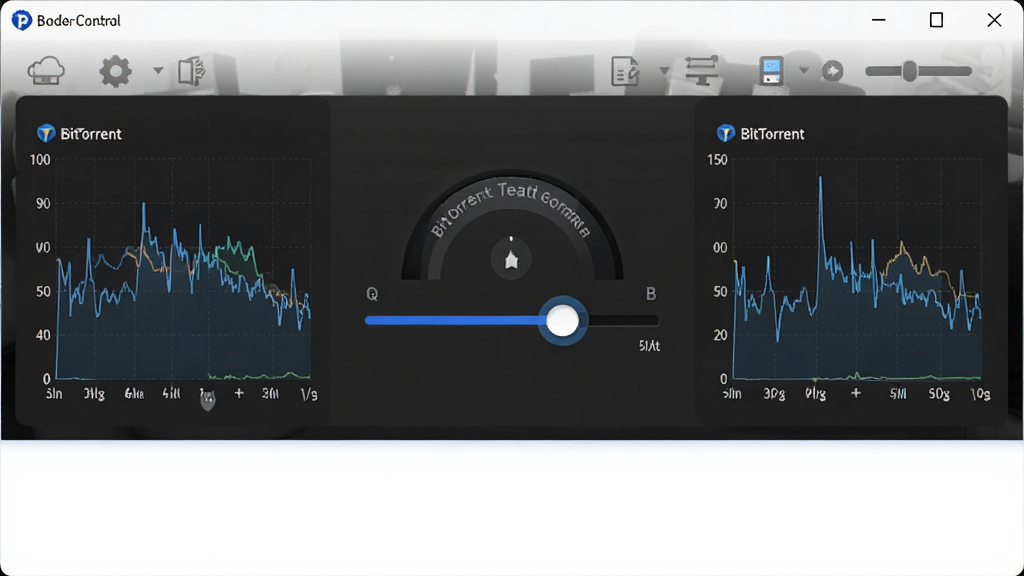Click the plus sign under left chart
Image resolution: width=1024 pixels, height=576 pixels.
pos(239,393)
